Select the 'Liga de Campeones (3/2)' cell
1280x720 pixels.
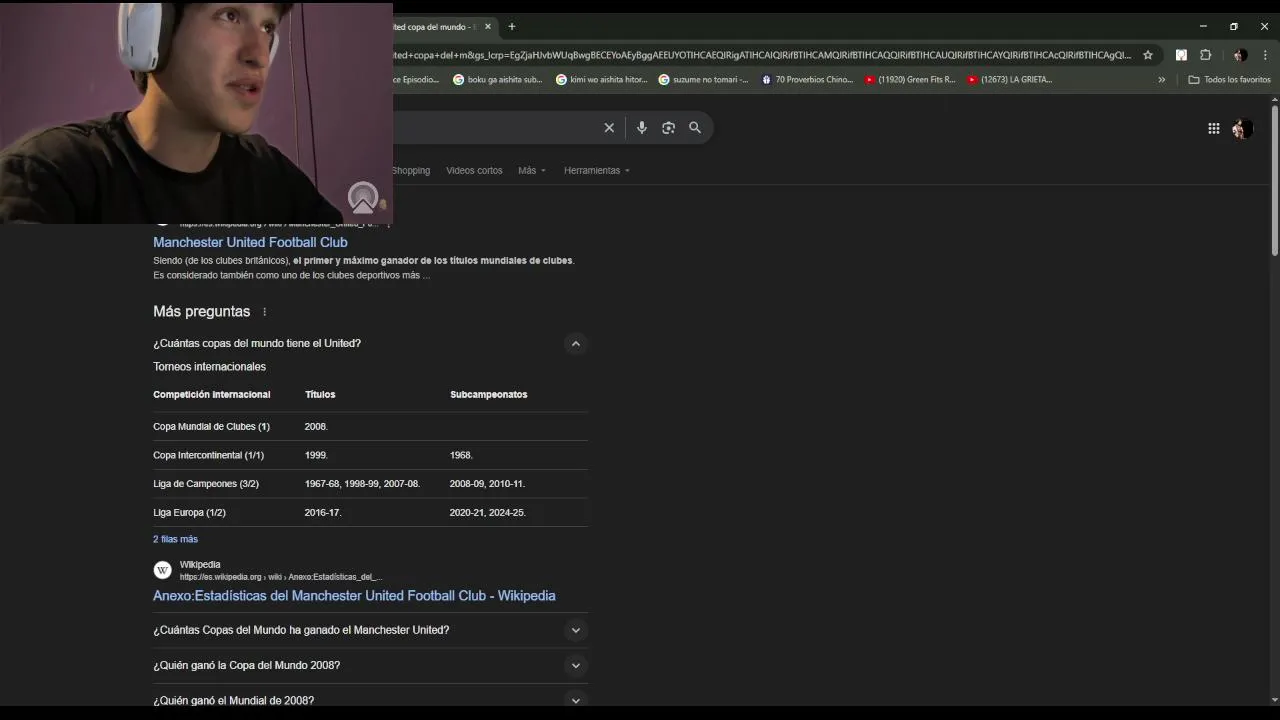[206, 484]
